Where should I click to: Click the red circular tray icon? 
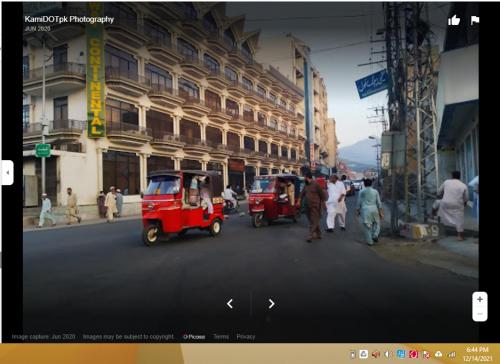(x=413, y=354)
